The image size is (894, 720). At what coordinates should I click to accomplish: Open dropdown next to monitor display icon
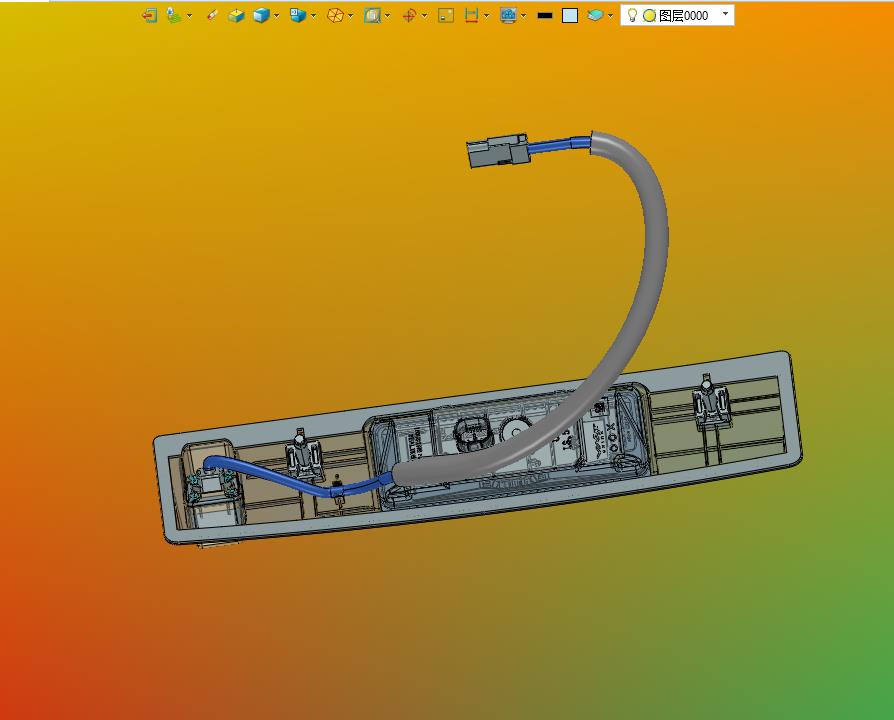pyautogui.click(x=523, y=16)
